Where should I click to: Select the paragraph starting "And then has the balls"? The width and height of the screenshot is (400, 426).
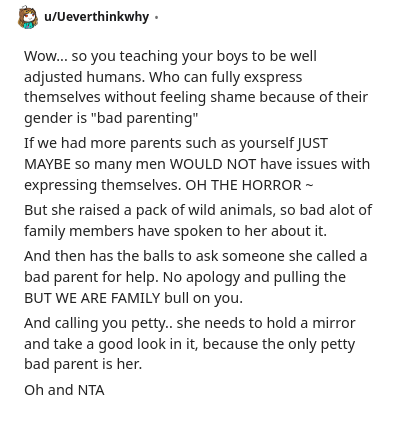(x=195, y=277)
